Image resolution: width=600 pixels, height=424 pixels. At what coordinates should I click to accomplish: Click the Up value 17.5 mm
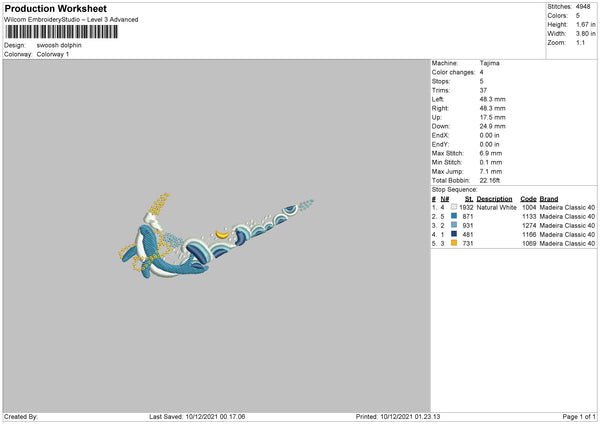pyautogui.click(x=492, y=117)
